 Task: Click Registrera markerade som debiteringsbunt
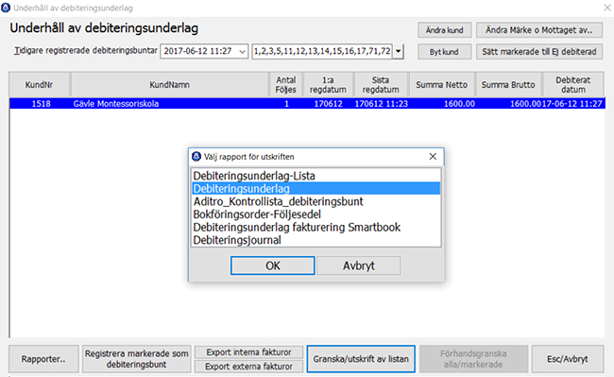coord(137,359)
